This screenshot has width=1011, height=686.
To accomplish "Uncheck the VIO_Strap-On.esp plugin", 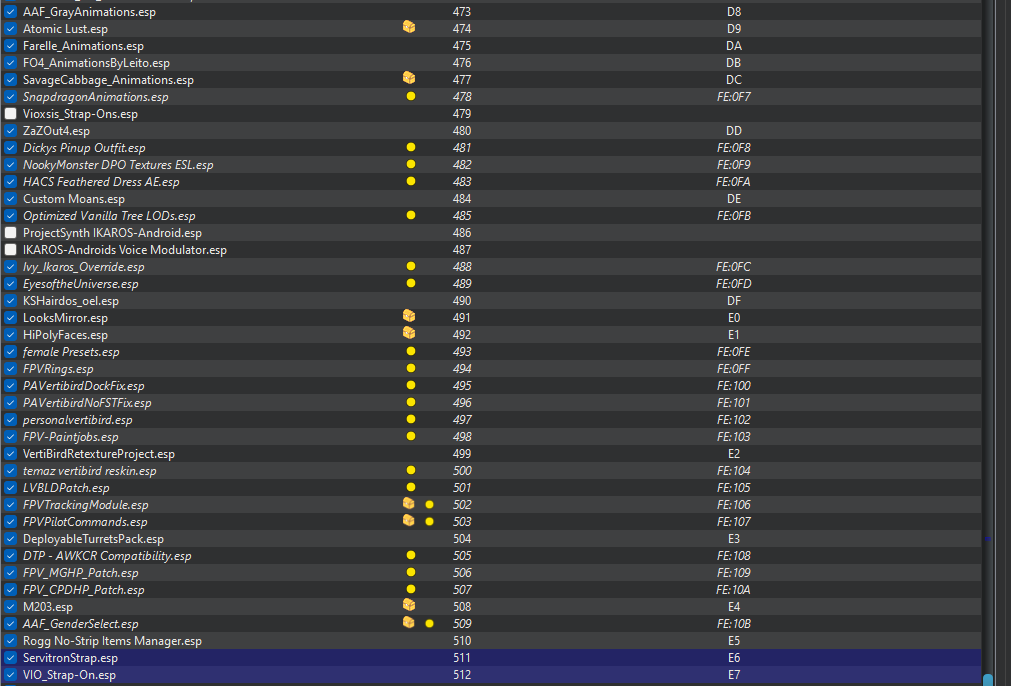I will [x=10, y=675].
